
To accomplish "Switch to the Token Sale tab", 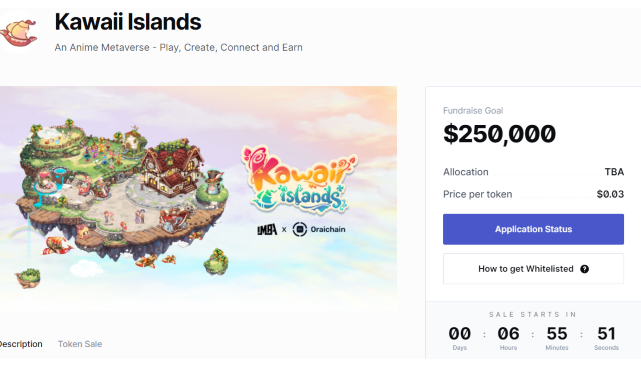I will 80,344.
